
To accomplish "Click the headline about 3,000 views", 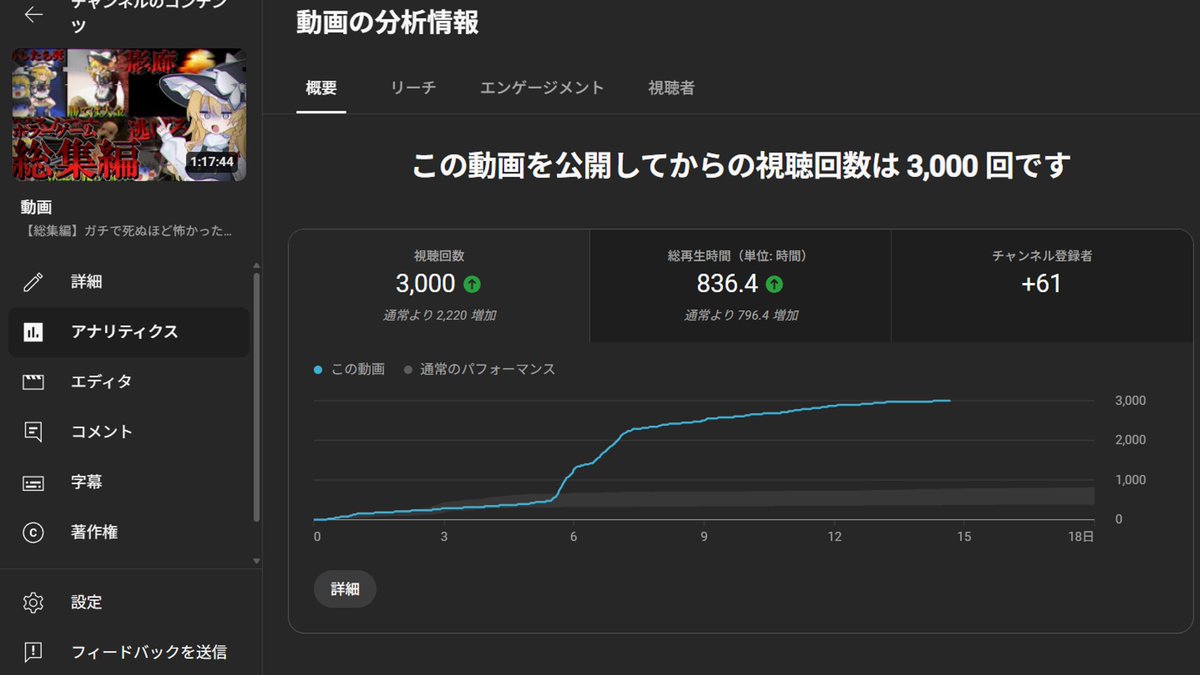I will pyautogui.click(x=741, y=165).
